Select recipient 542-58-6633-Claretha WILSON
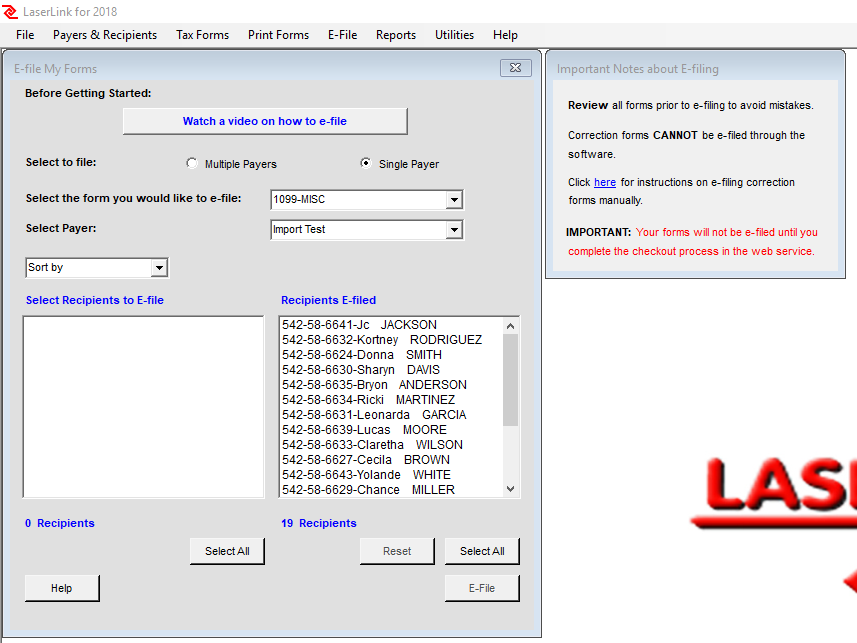The image size is (857, 643). (x=391, y=445)
